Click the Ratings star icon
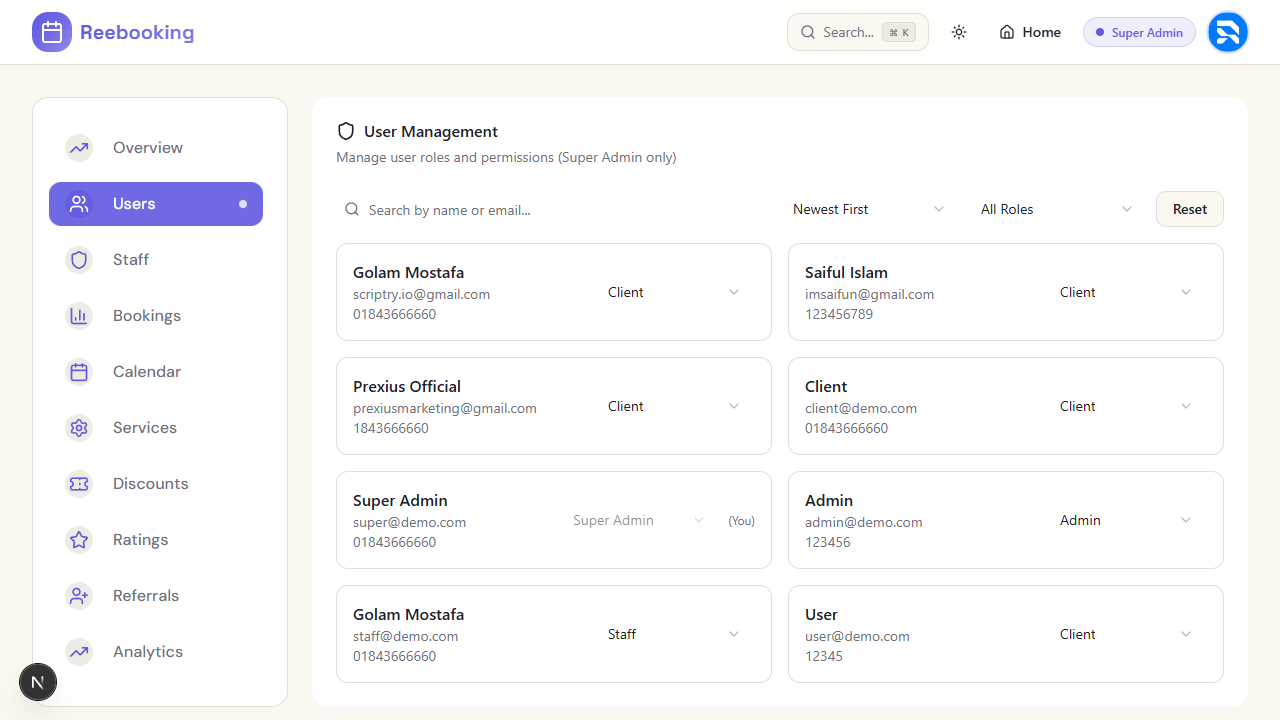This screenshot has height=720, width=1280. (x=79, y=540)
